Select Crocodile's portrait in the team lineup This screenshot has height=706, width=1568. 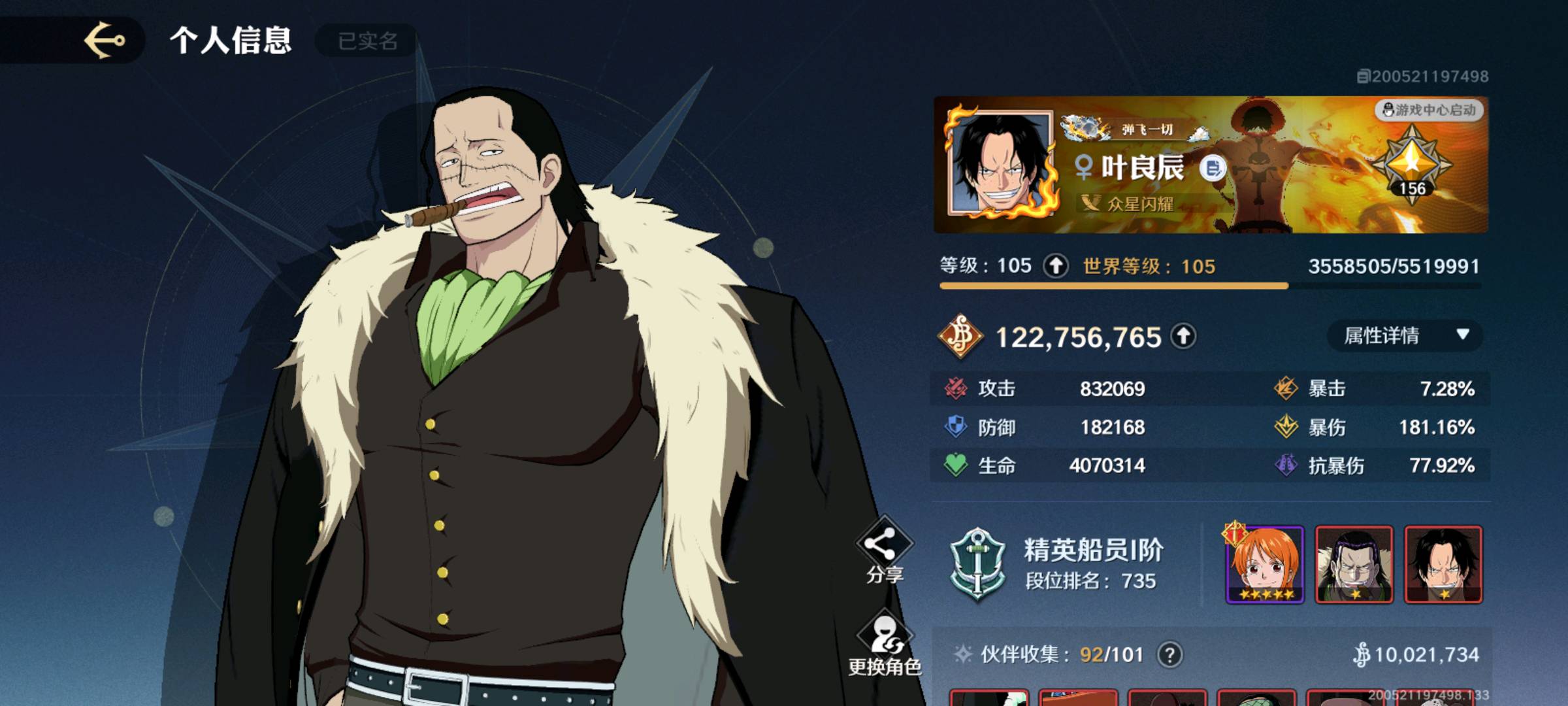pos(1354,565)
